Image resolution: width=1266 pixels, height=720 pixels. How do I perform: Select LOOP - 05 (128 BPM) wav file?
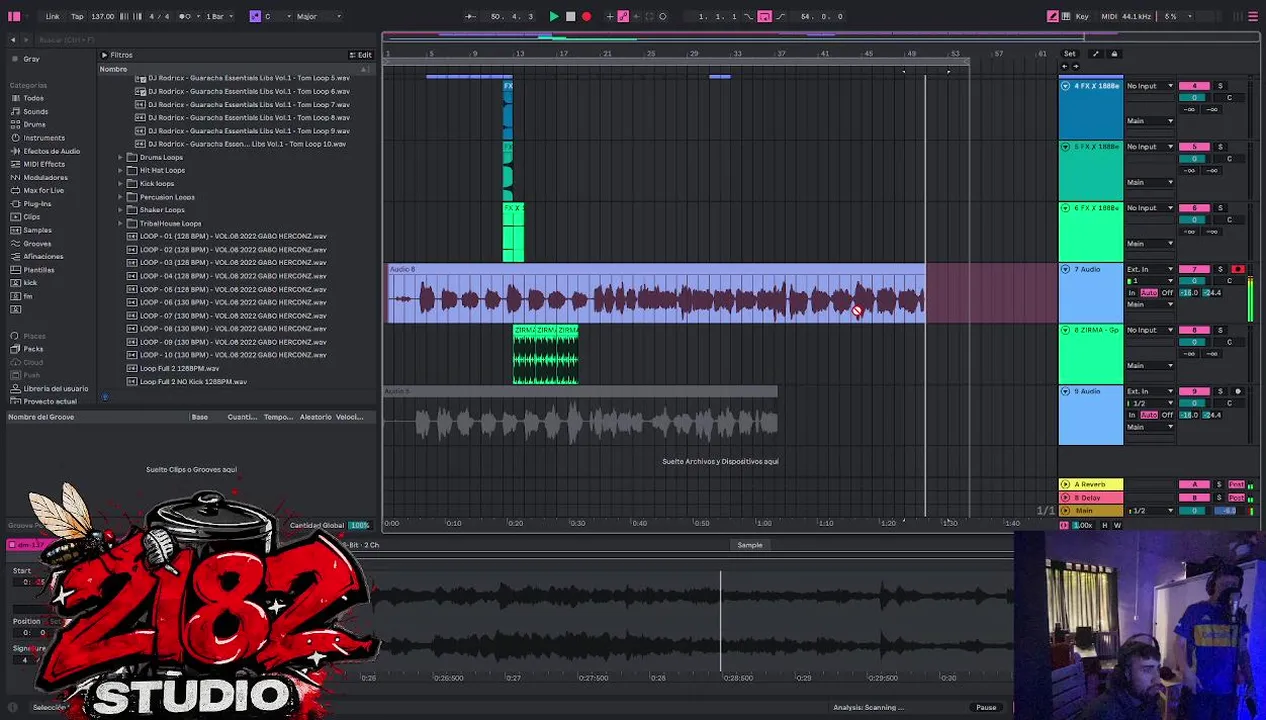click(x=232, y=289)
